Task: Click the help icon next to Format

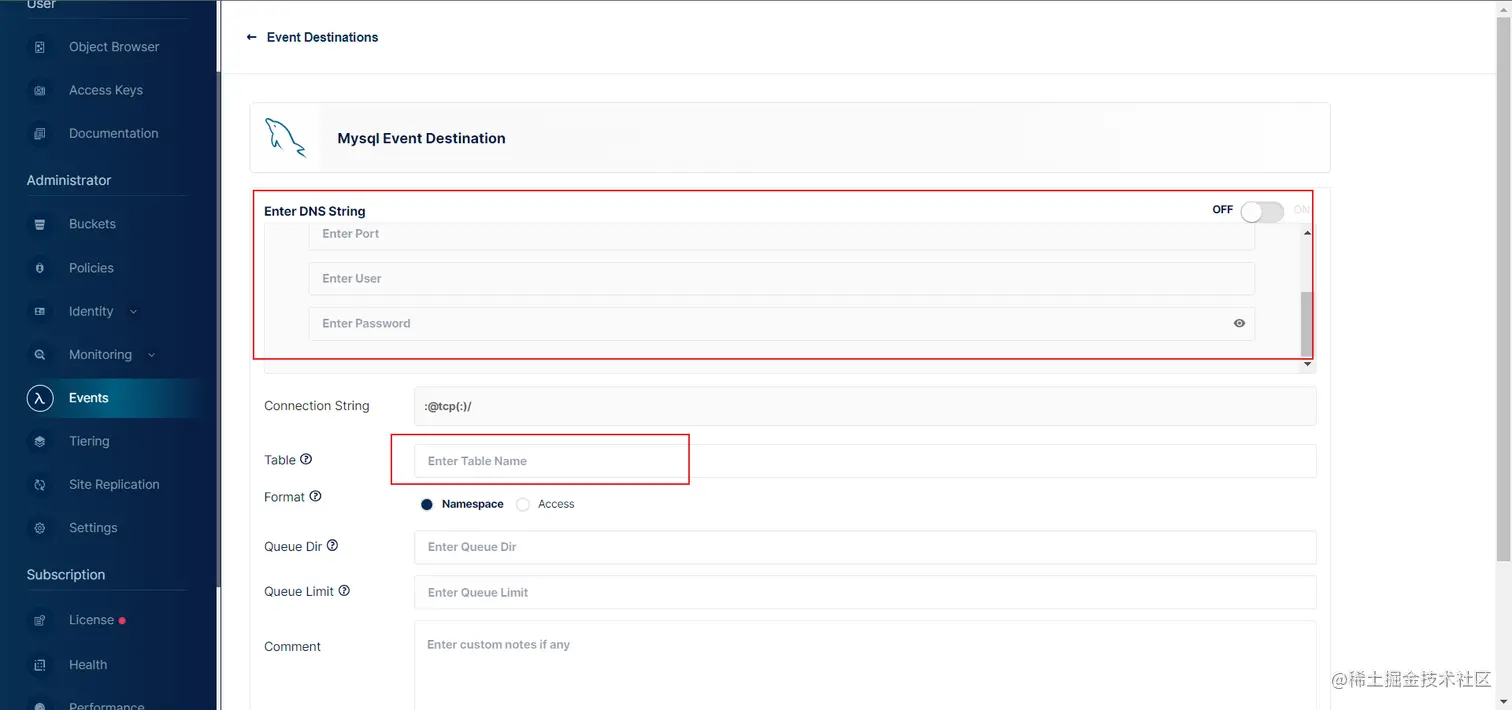Action: 315,496
